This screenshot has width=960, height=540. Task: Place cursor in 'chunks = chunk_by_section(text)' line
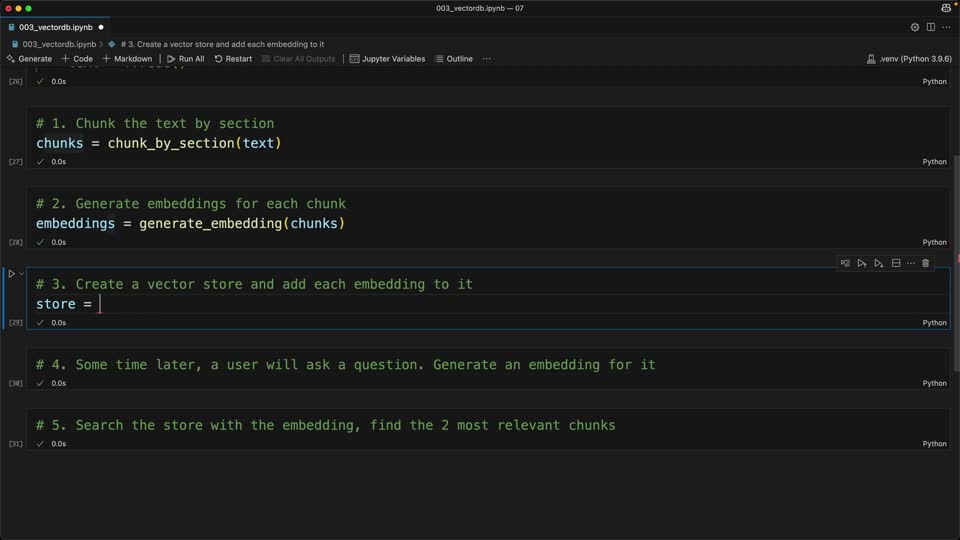(159, 143)
